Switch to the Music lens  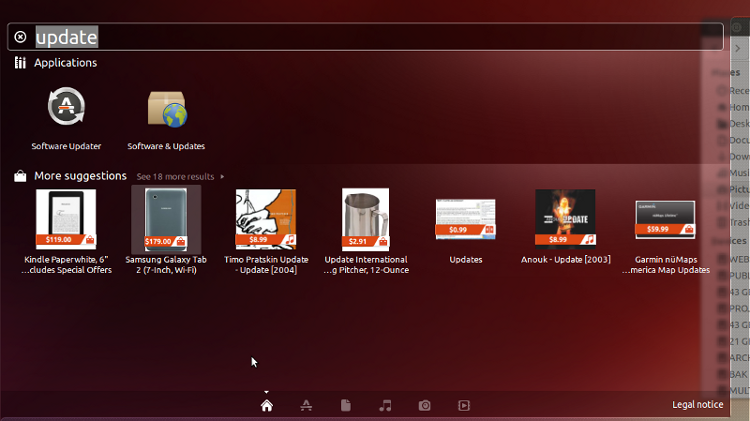(385, 406)
